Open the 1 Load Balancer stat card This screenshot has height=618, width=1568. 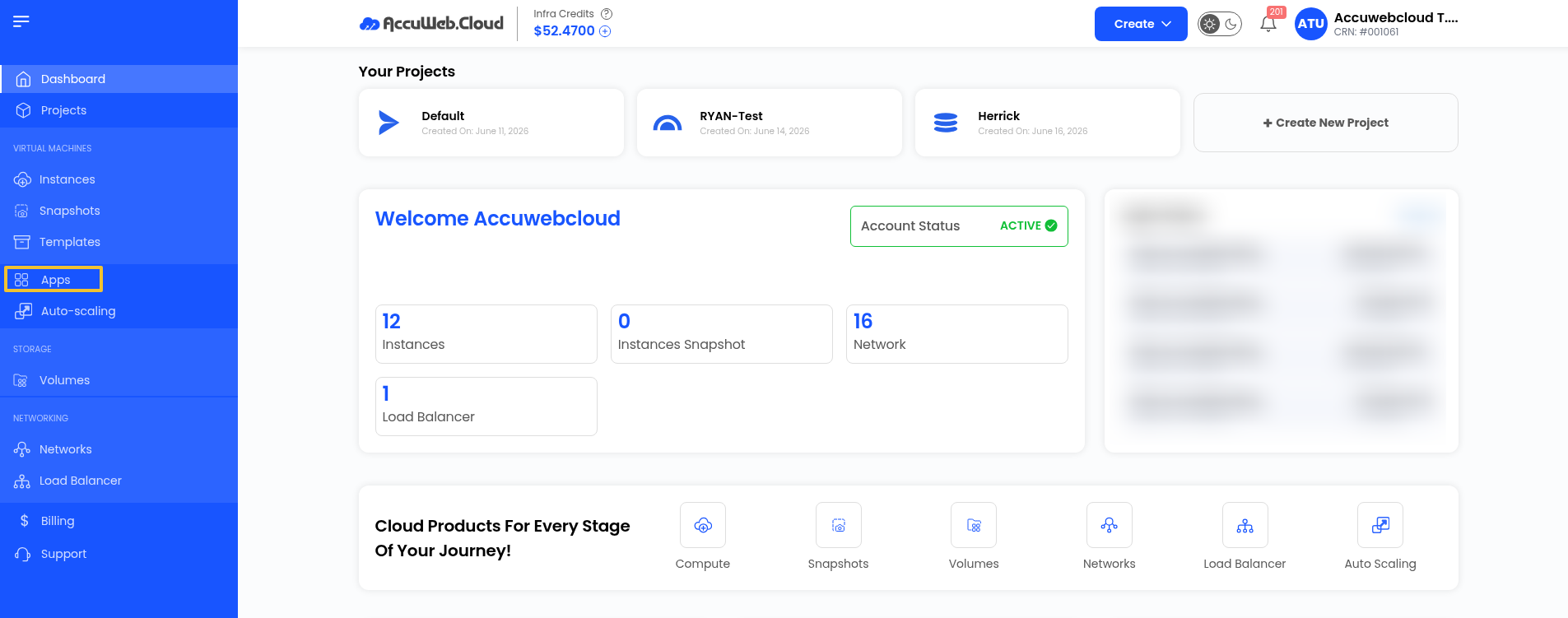click(486, 407)
